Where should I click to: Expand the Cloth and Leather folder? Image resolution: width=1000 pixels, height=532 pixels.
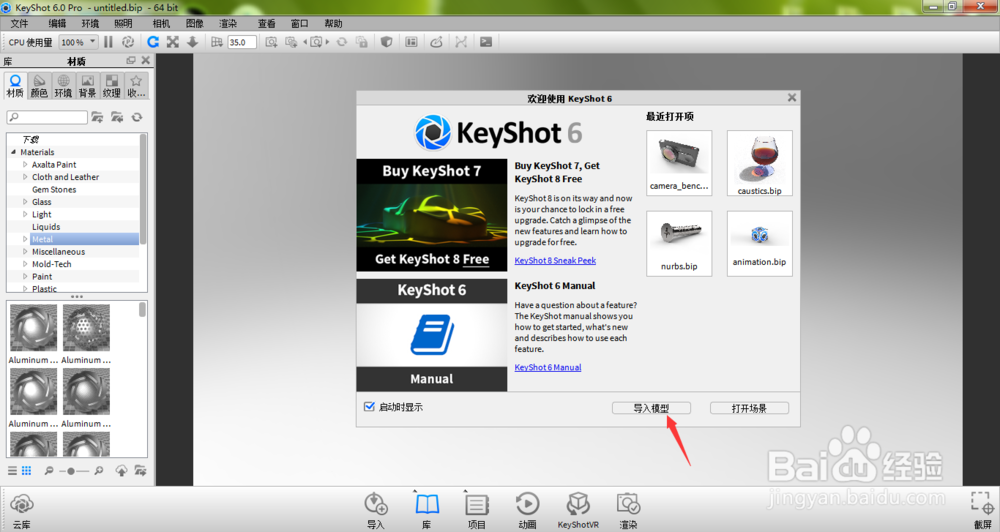click(25, 177)
